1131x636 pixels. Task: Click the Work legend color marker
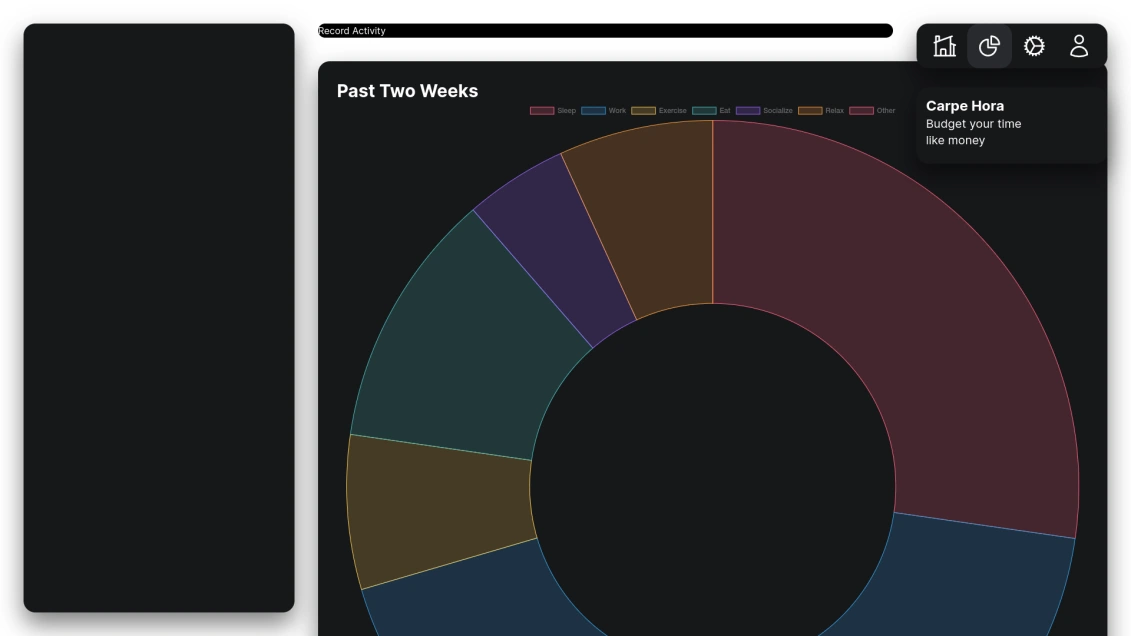click(592, 110)
